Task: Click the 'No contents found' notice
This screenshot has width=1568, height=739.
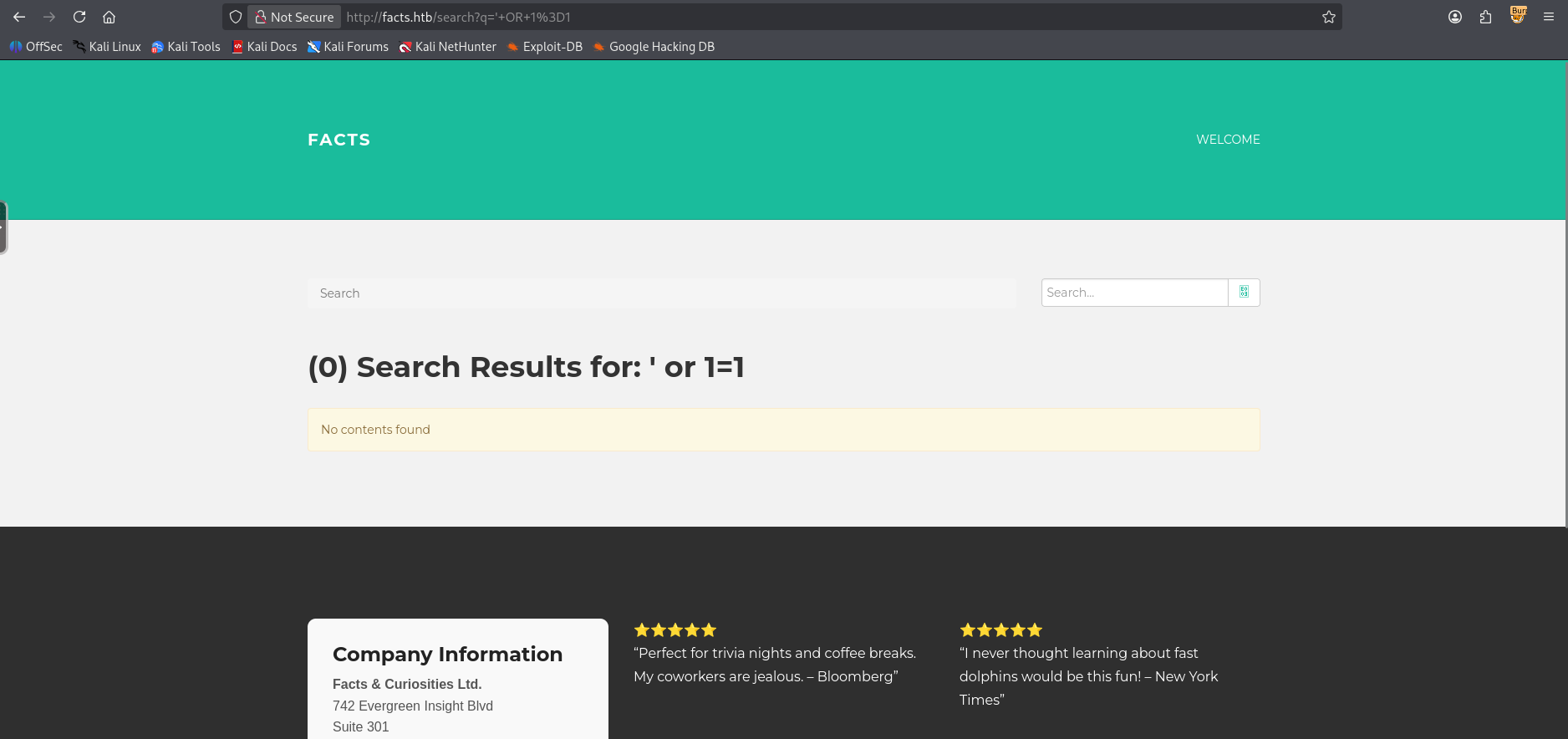Action: (783, 430)
